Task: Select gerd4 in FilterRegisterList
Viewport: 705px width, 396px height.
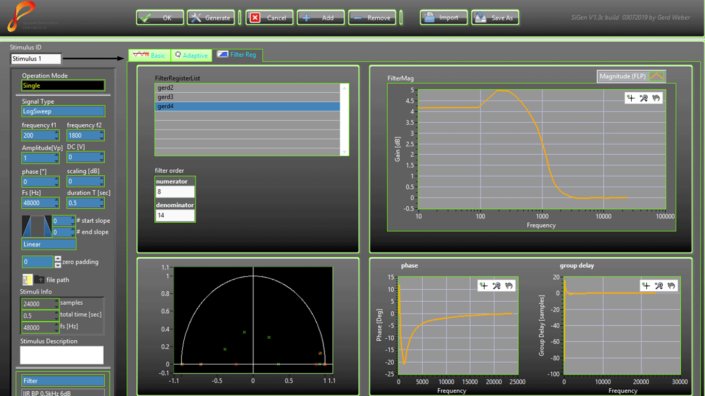Action: pyautogui.click(x=247, y=107)
